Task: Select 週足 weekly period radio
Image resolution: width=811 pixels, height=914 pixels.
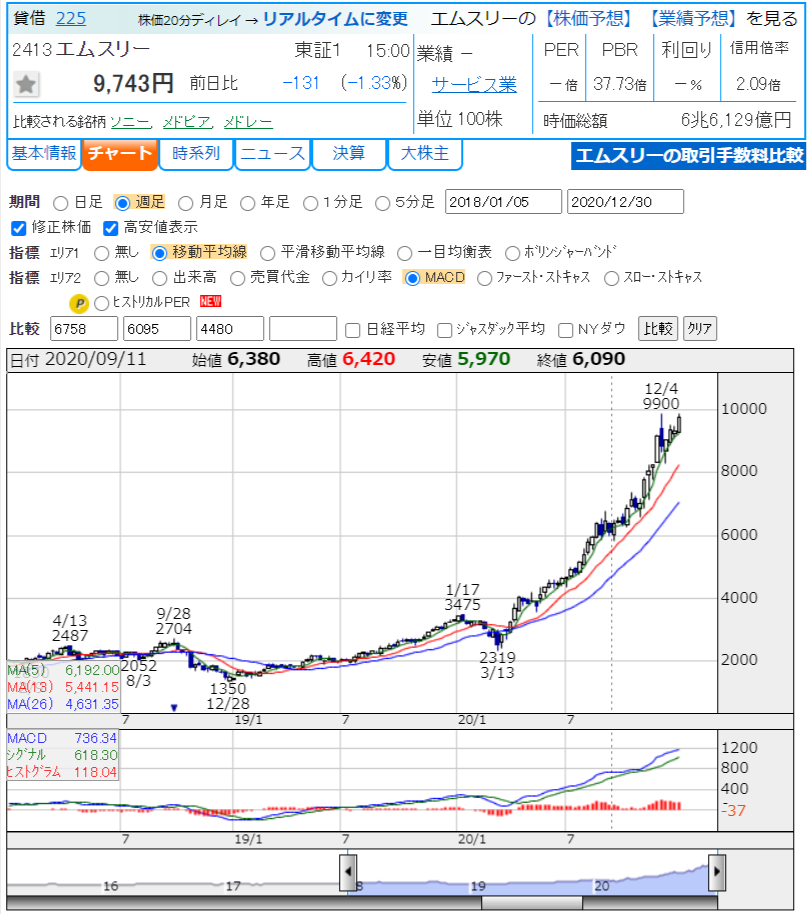Action: tap(122, 203)
